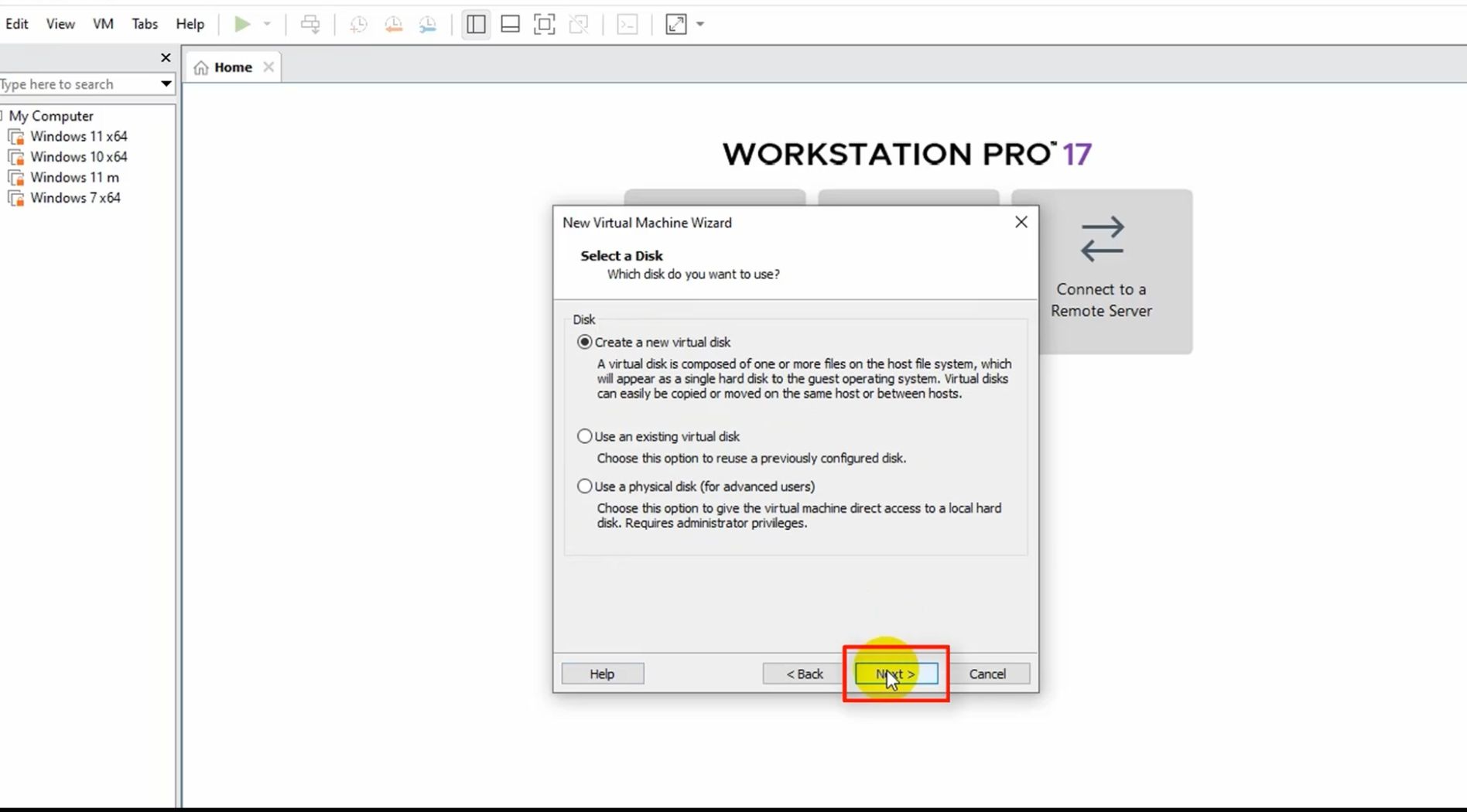Image resolution: width=1467 pixels, height=812 pixels.
Task: Click the Connect to a Remote Server tile
Action: pos(1102,271)
